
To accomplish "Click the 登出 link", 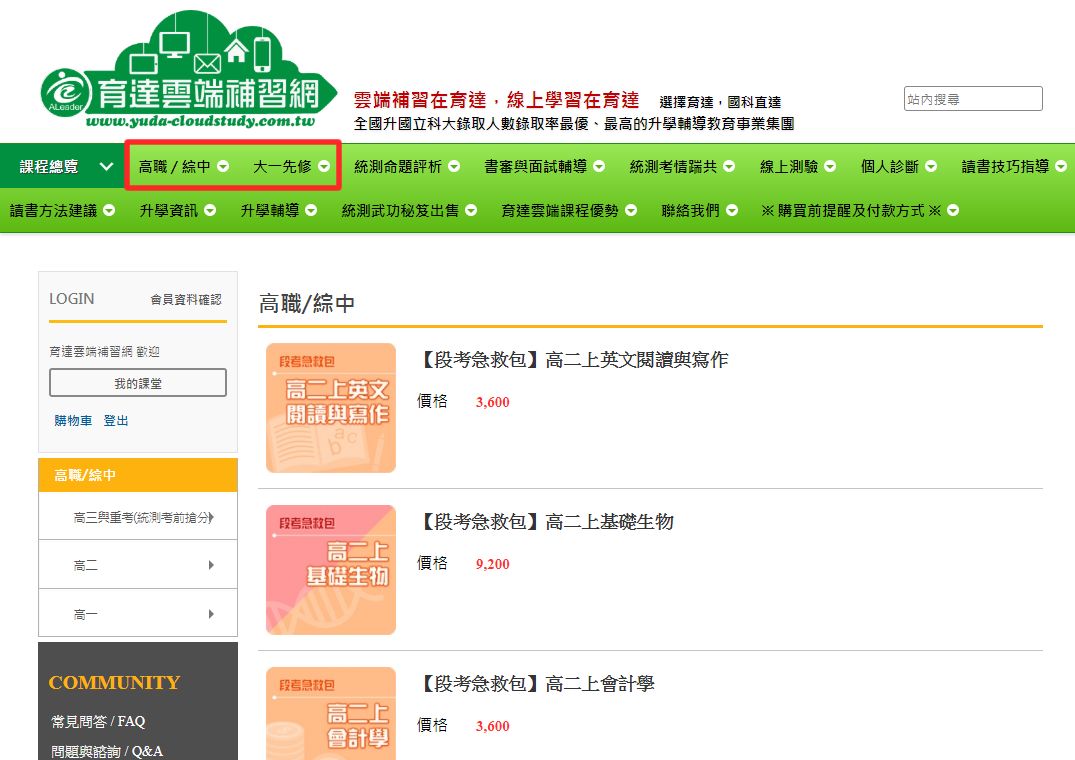I will (x=116, y=421).
